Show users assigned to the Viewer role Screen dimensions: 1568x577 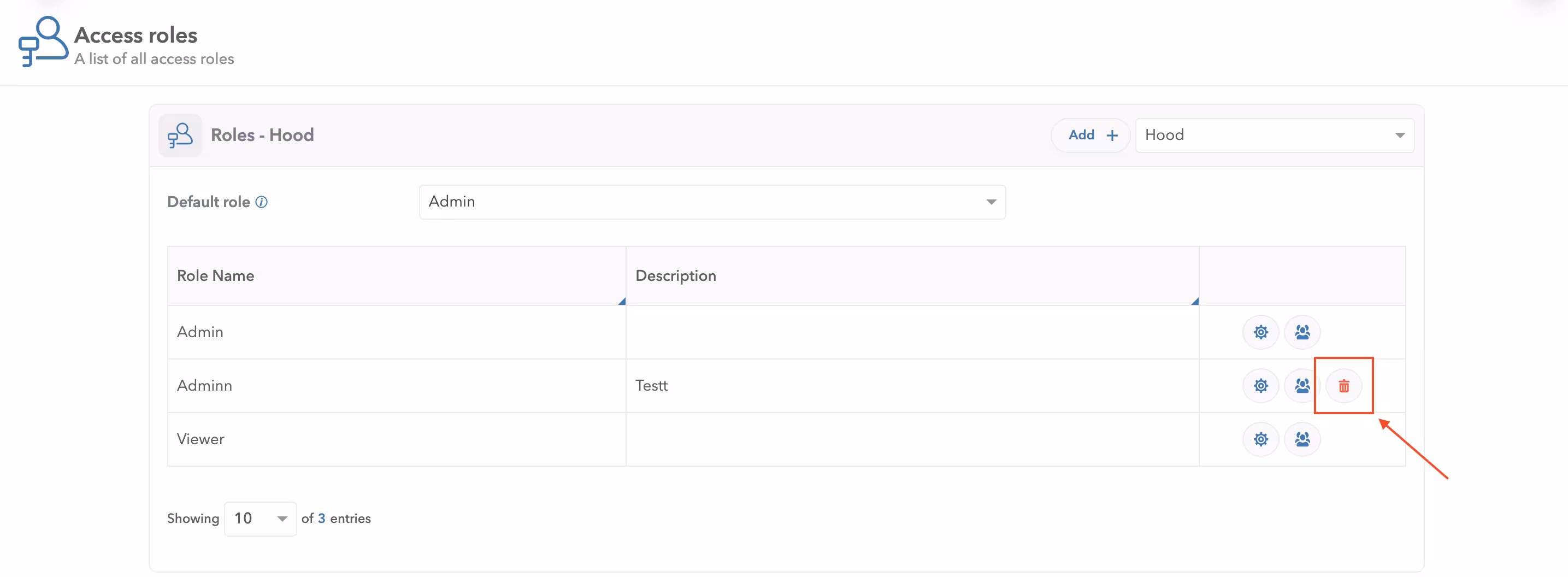[x=1302, y=439]
